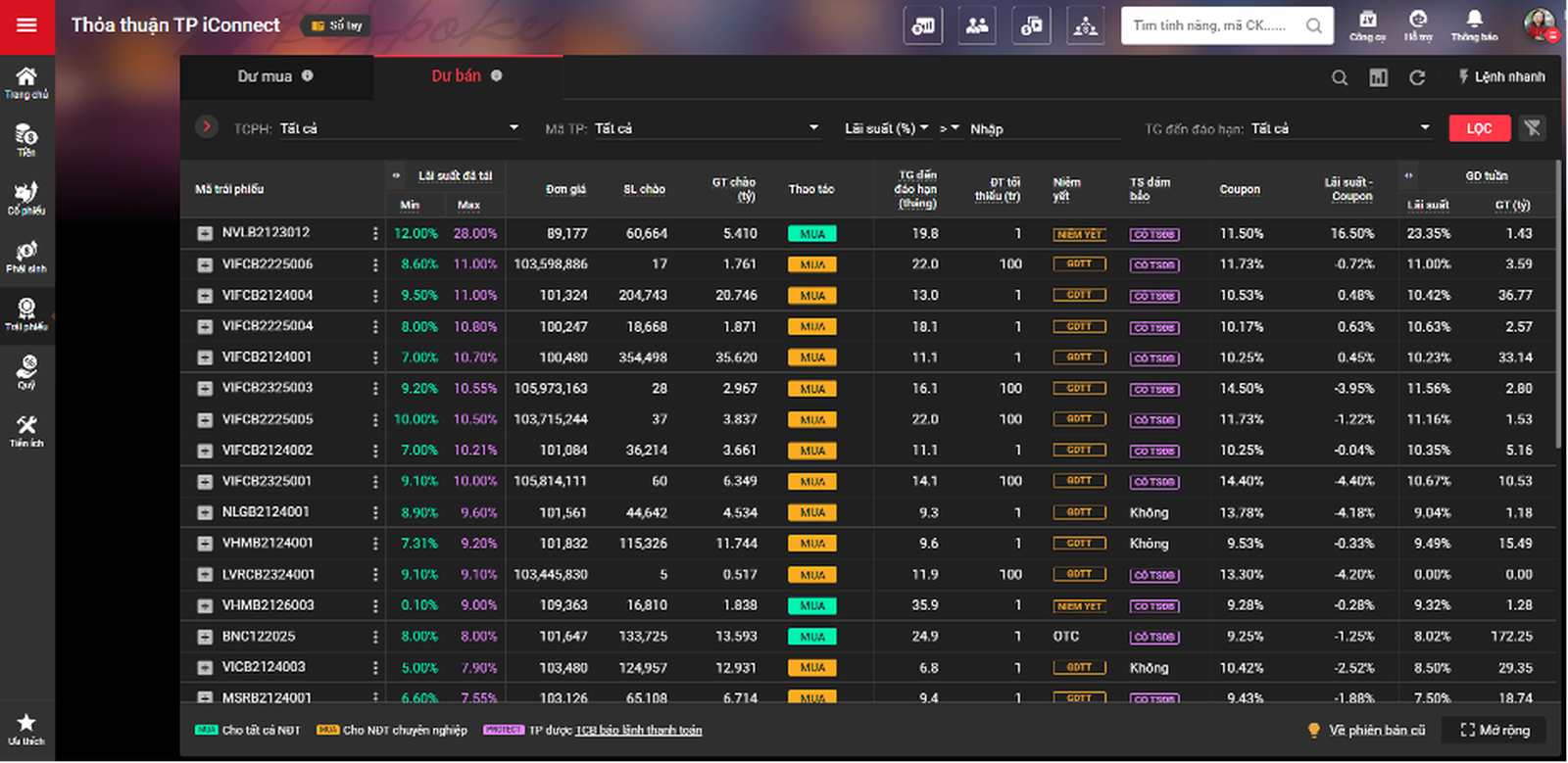Toggle the minus box beside VIFCB2225006
1568x763 pixels.
click(205, 264)
